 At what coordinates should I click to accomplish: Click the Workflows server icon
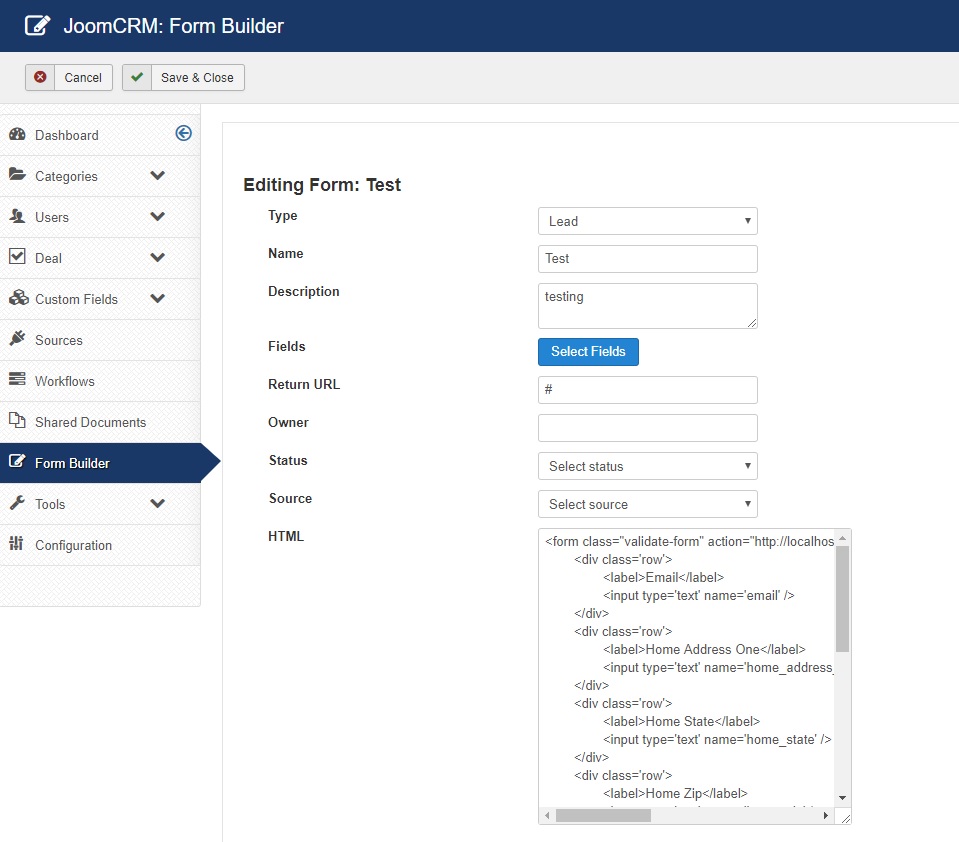pyautogui.click(x=17, y=381)
